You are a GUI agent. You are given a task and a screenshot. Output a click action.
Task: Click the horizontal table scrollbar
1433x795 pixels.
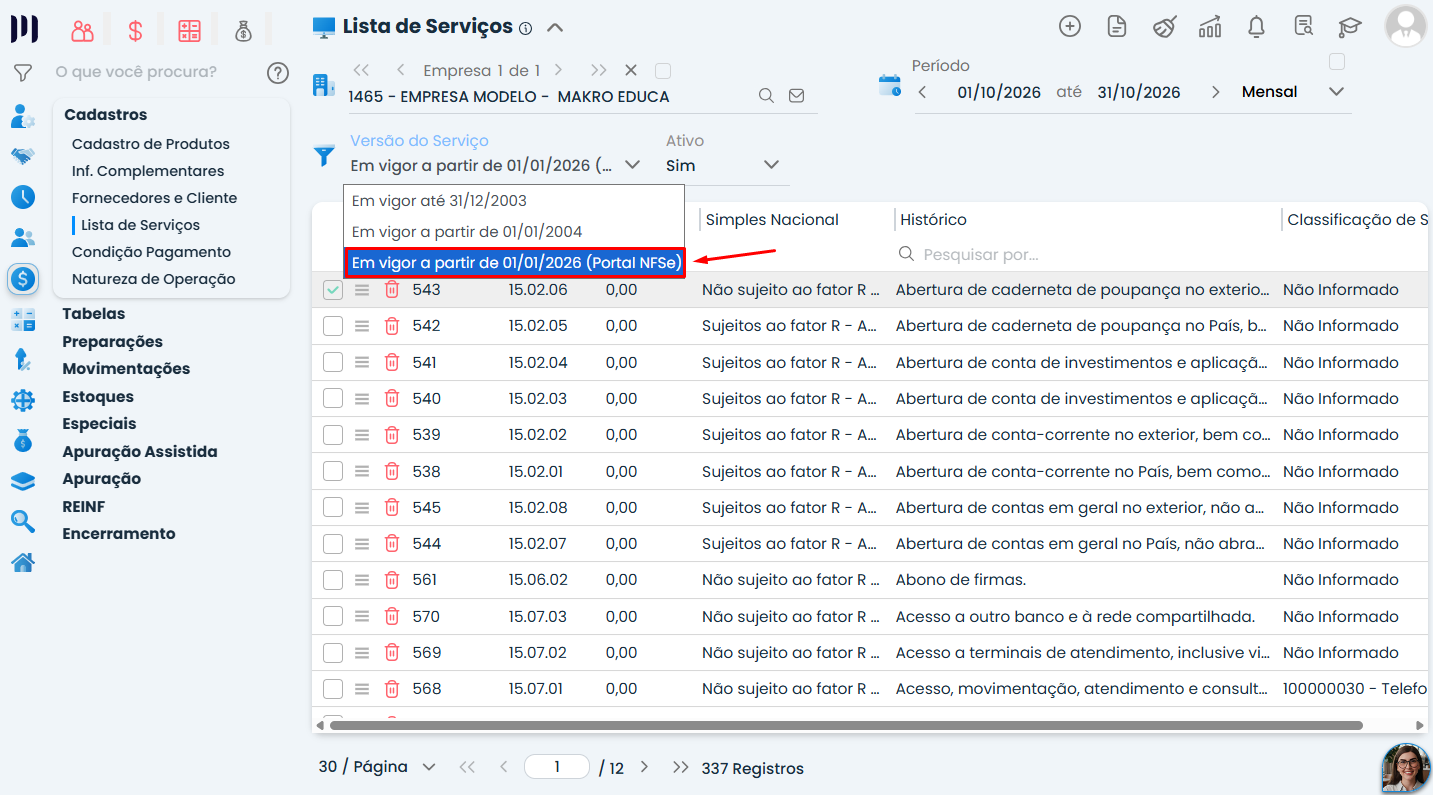pos(846,725)
